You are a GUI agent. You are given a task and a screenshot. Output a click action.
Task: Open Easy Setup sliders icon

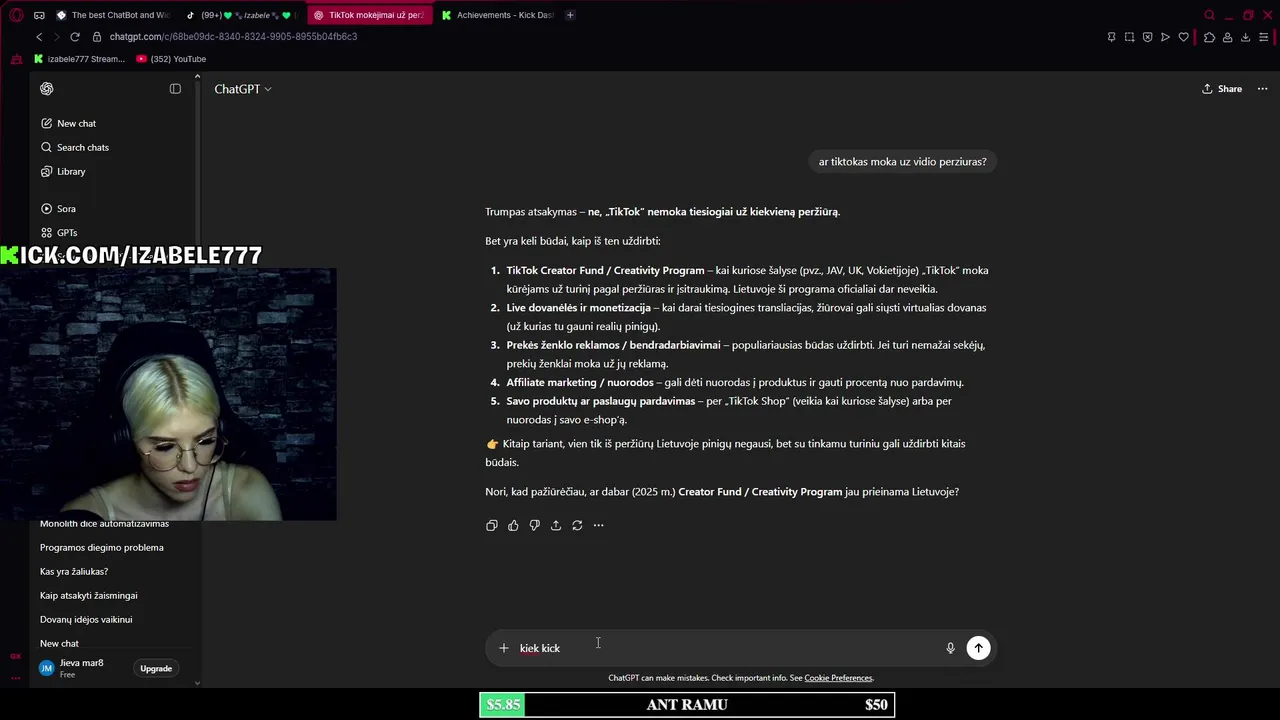pos(1264,37)
